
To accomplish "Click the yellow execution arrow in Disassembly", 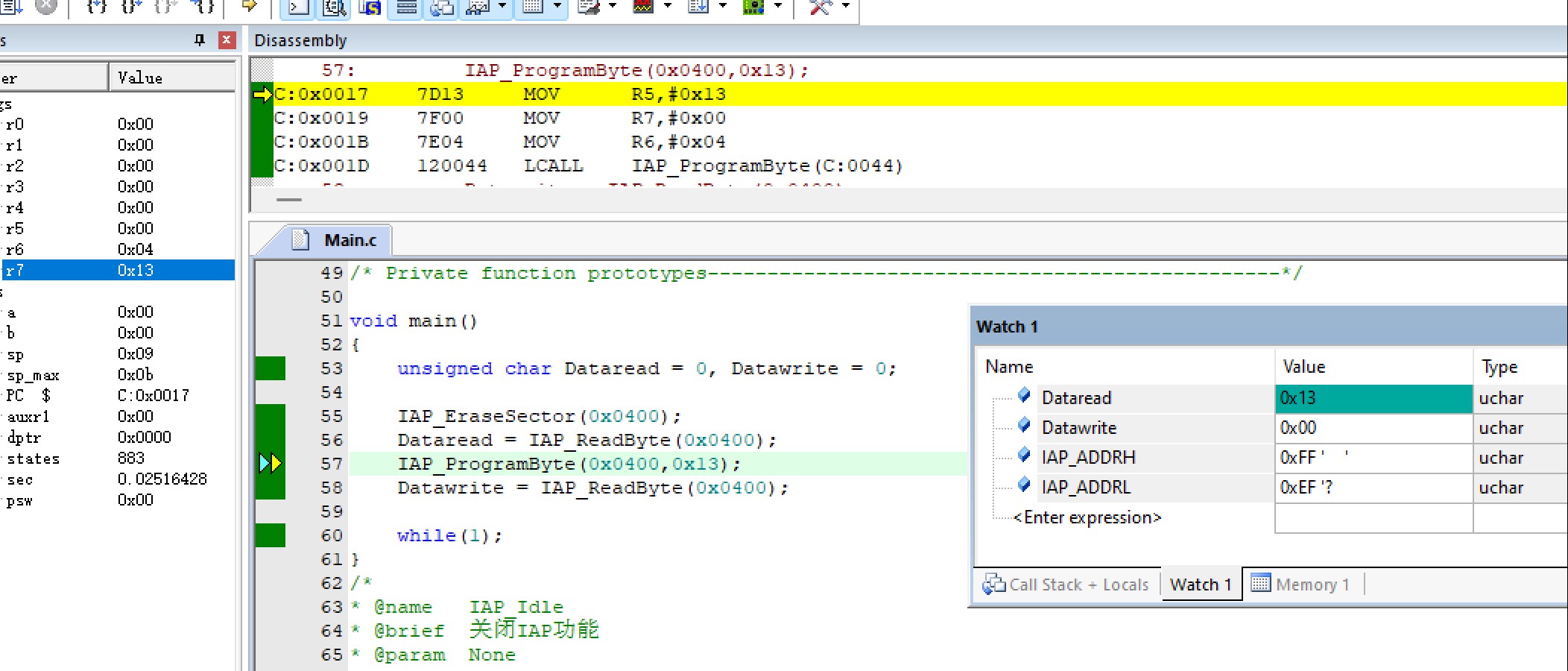I will (x=263, y=95).
